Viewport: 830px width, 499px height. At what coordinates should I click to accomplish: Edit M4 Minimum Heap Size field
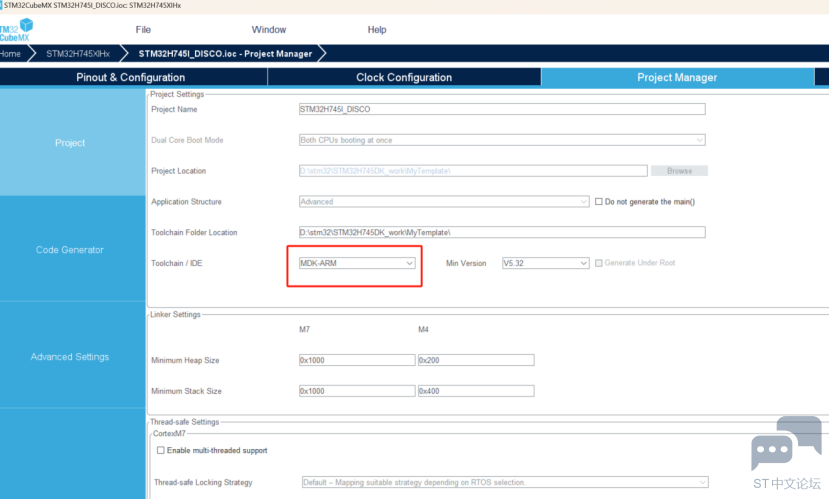point(476,360)
